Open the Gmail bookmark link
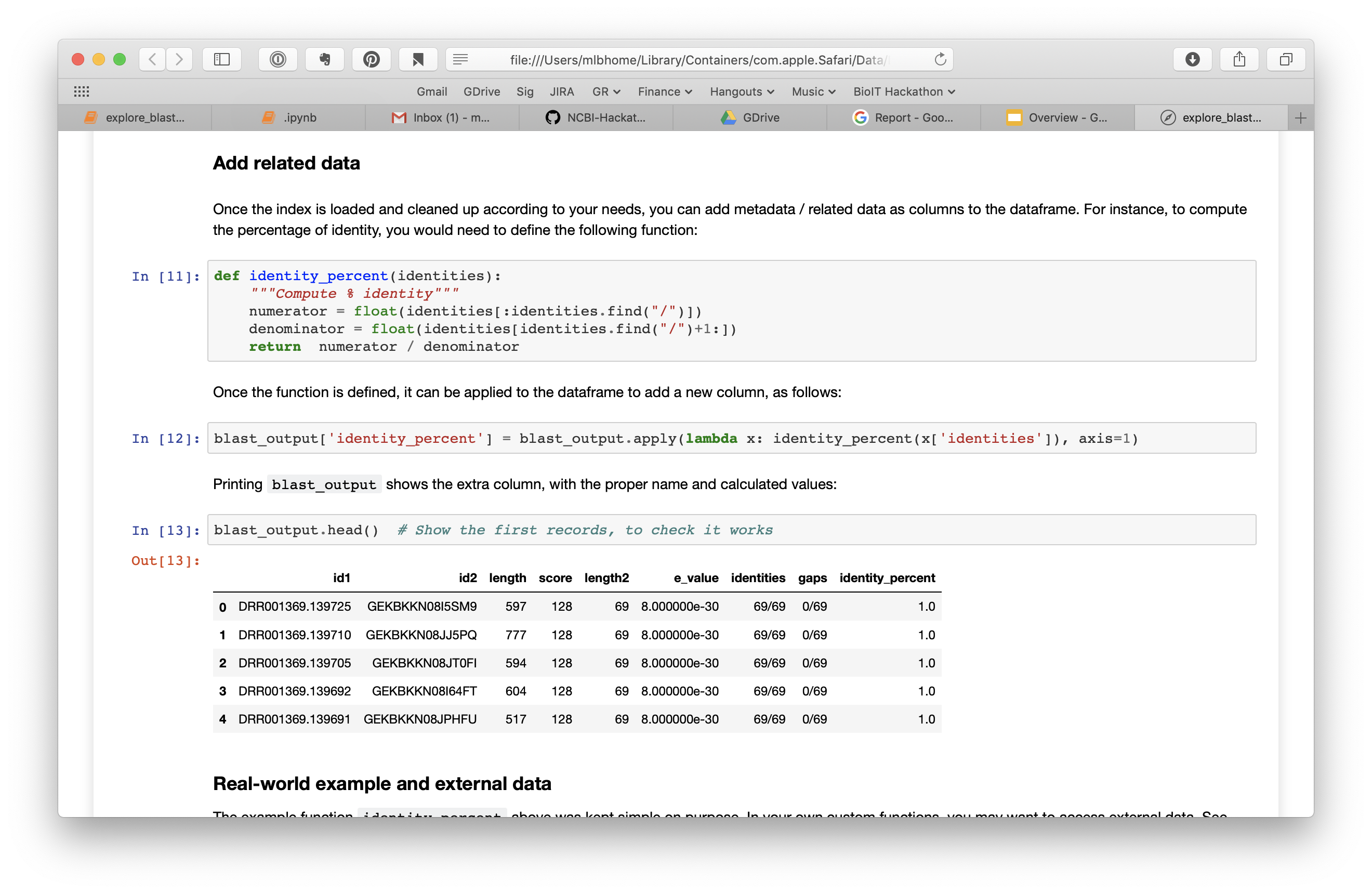The image size is (1372, 894). coord(432,91)
